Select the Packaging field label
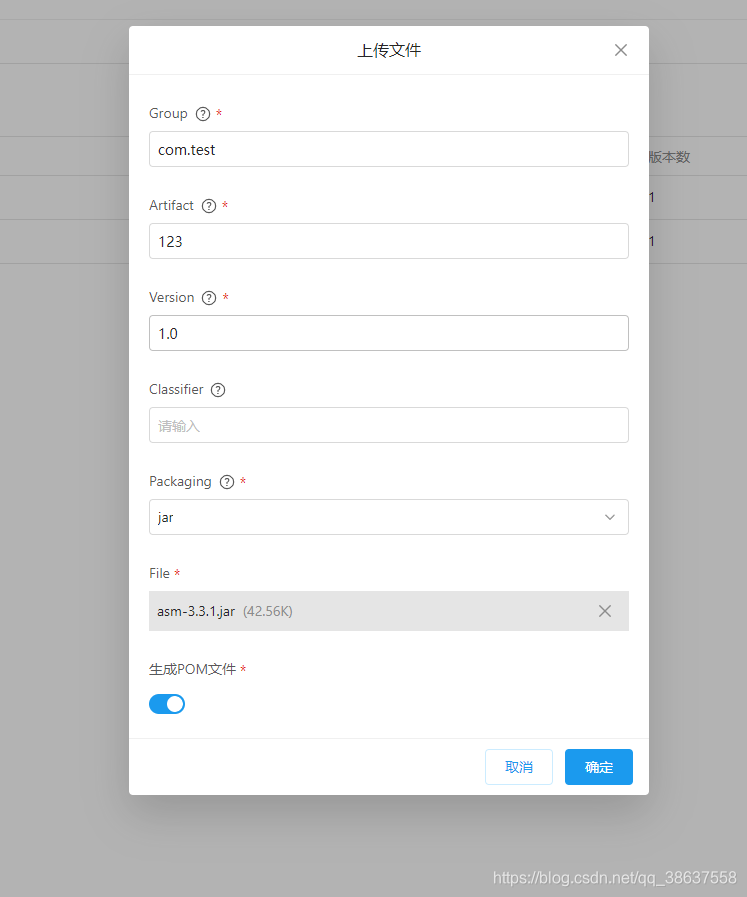 (180, 482)
